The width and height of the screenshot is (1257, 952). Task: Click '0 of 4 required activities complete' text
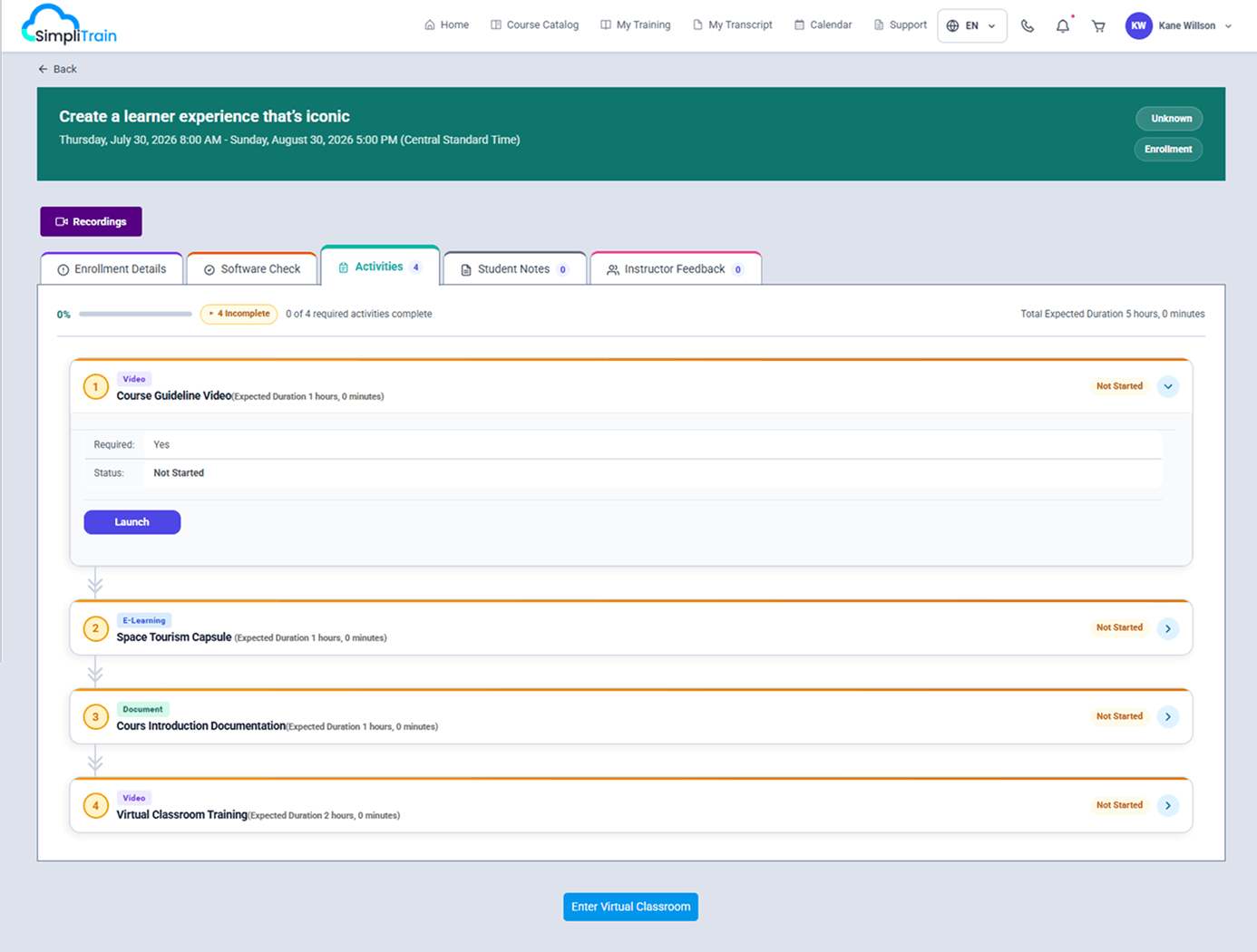(x=359, y=314)
